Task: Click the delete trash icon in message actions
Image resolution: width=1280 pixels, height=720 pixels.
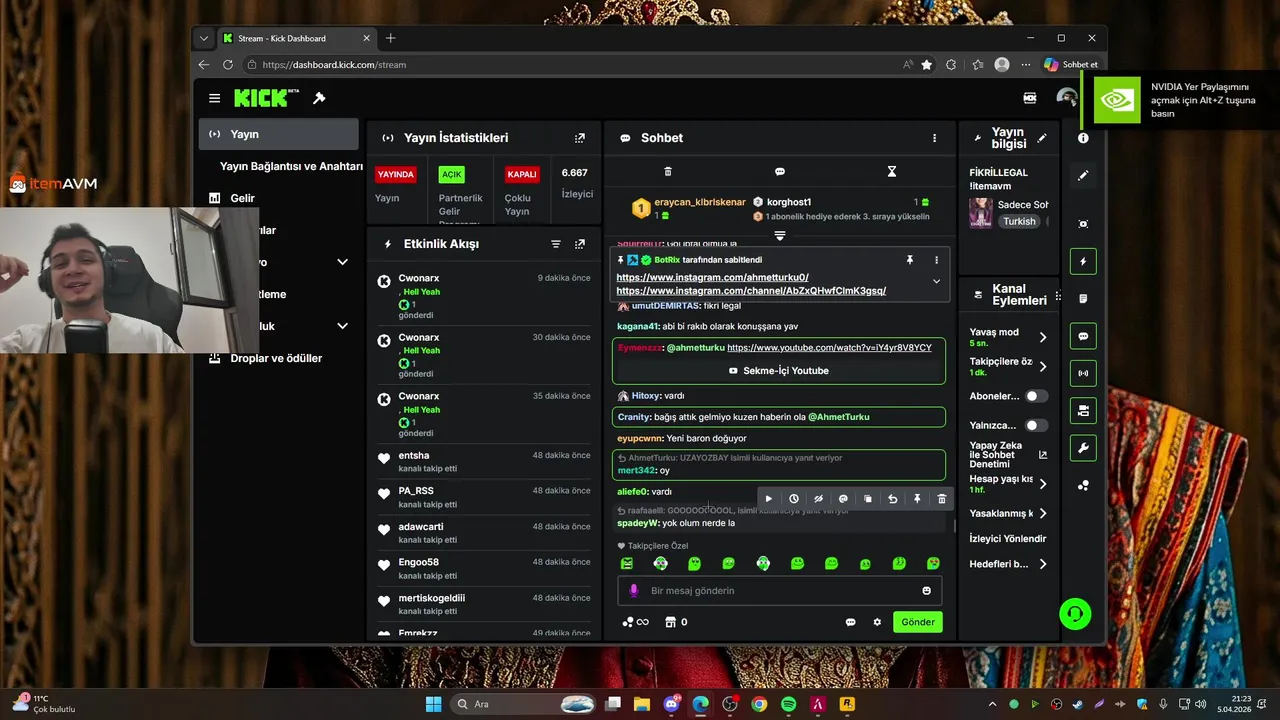Action: [x=942, y=499]
